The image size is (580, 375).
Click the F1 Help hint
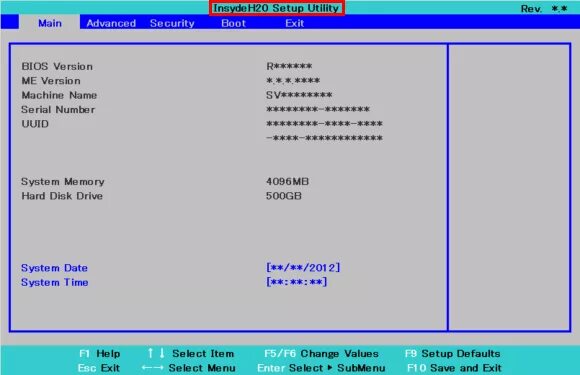point(100,354)
